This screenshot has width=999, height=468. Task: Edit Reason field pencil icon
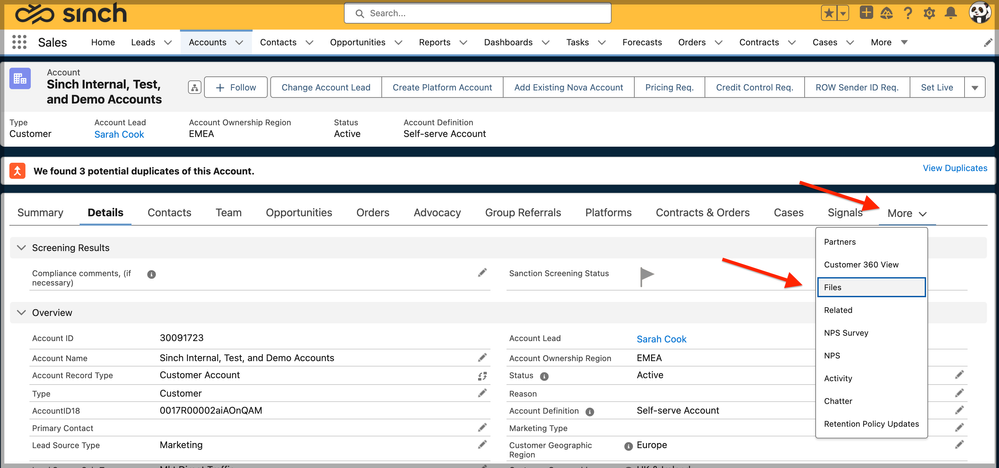pos(959,393)
